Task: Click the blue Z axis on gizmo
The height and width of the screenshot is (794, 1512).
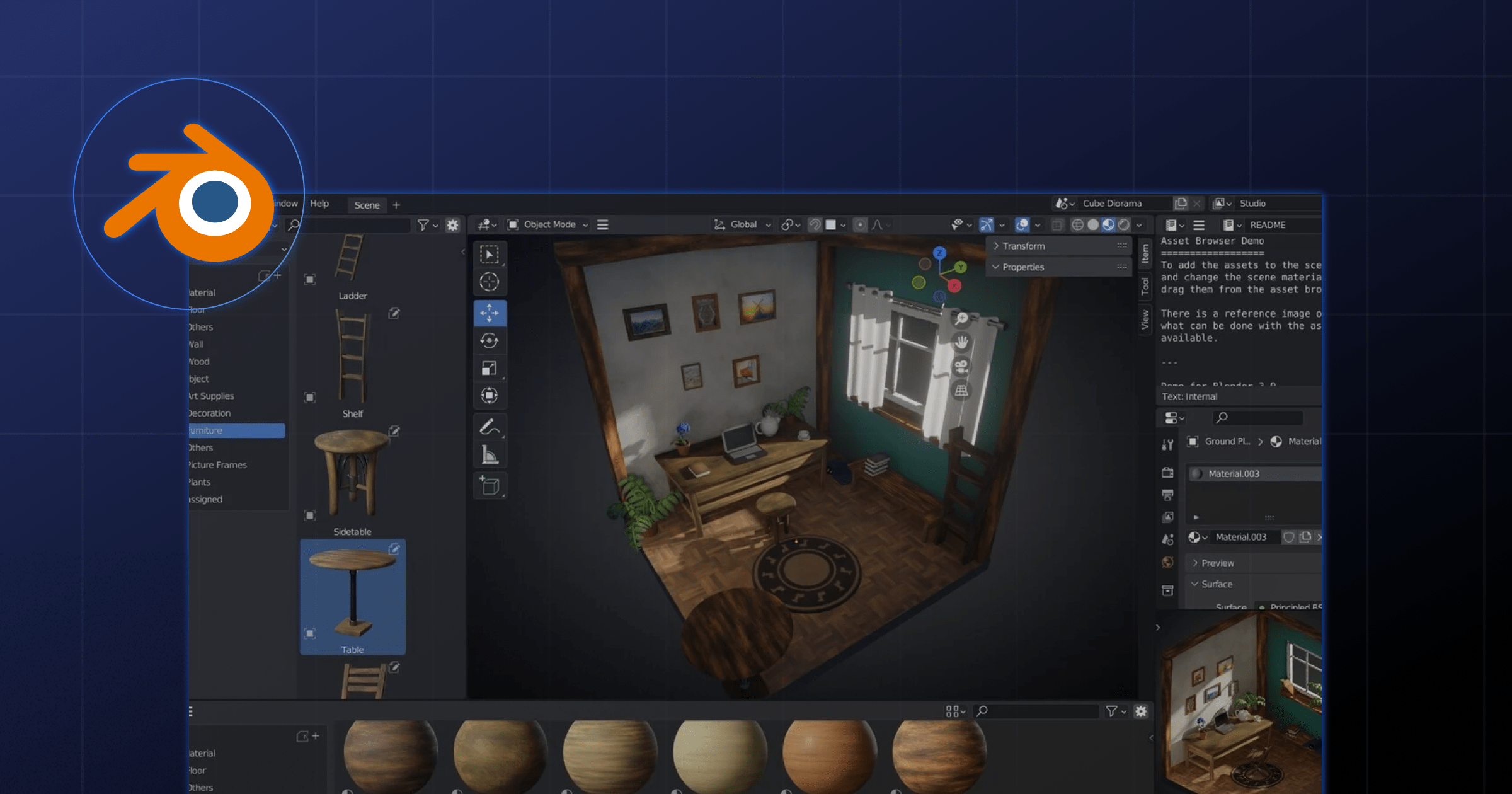Action: (x=939, y=253)
